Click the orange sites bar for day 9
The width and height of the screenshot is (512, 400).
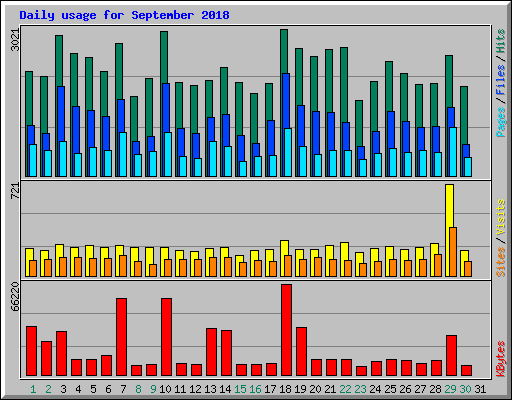[x=153, y=270]
